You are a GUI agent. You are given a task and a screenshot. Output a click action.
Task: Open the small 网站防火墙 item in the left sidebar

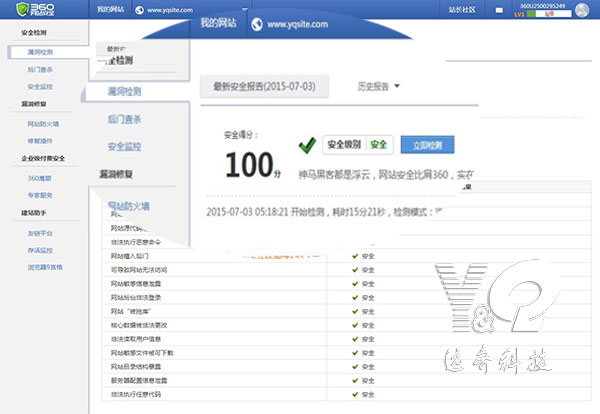click(43, 124)
